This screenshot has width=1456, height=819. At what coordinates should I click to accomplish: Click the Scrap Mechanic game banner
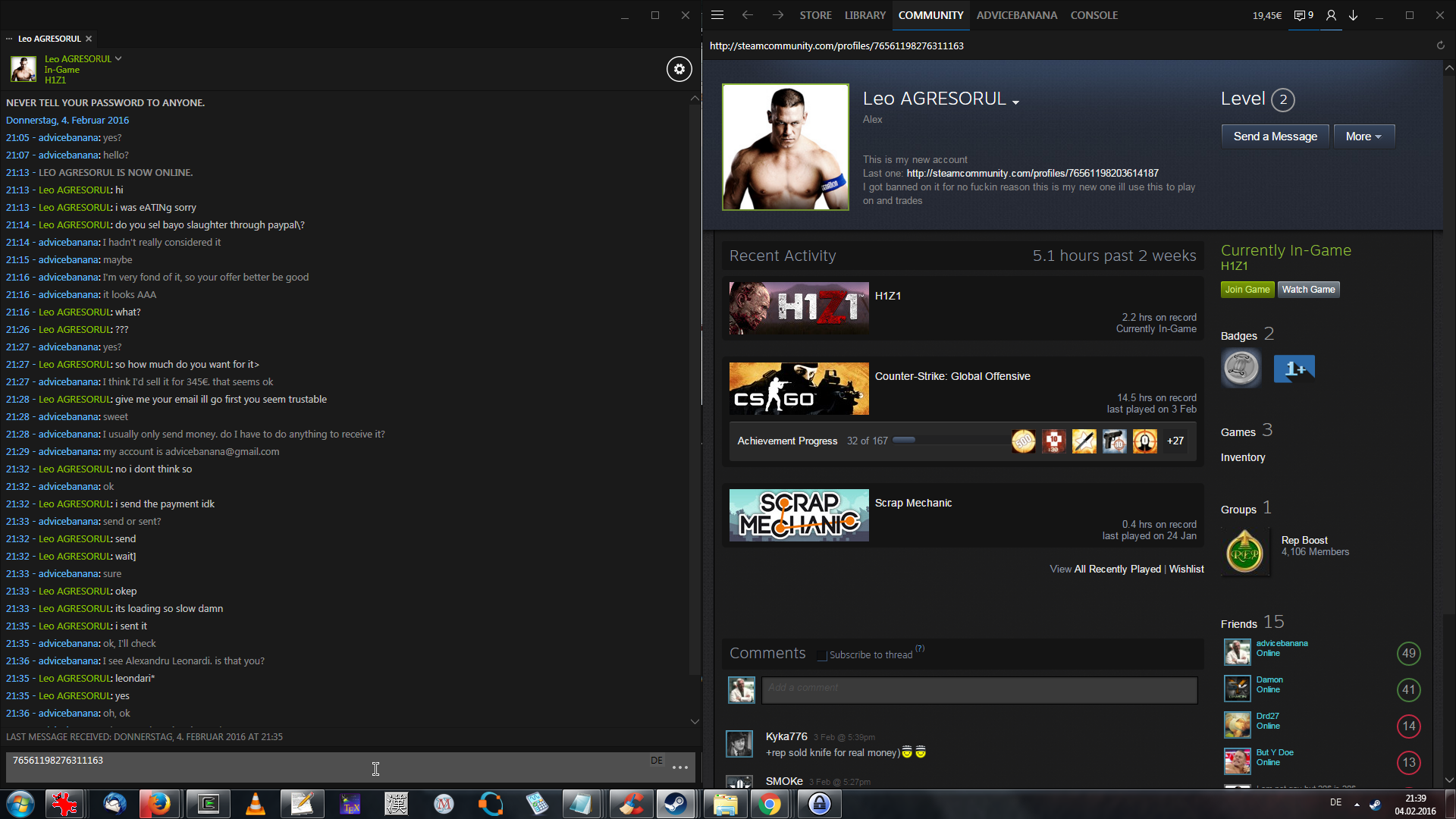[x=799, y=516]
